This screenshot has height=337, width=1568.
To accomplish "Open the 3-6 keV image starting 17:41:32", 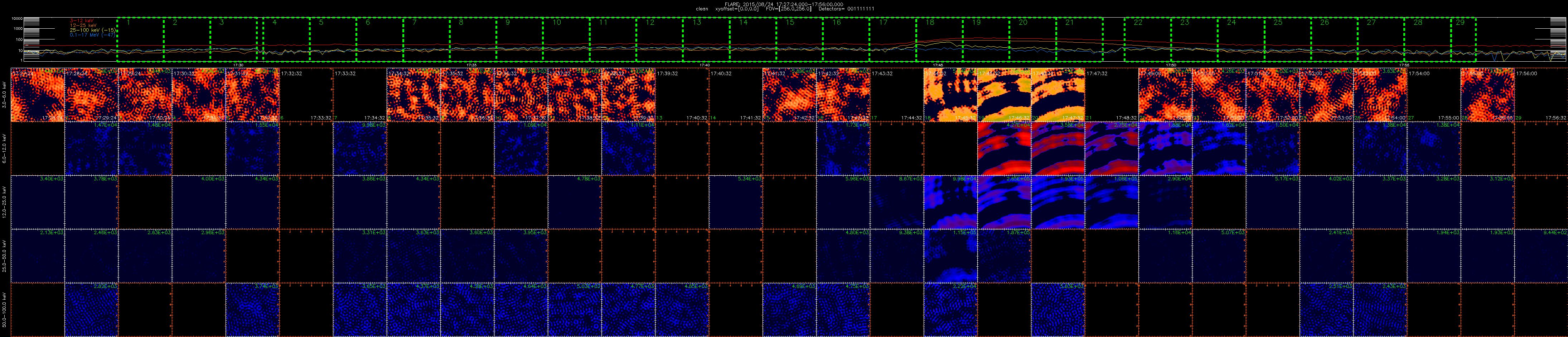I will coord(789,94).
